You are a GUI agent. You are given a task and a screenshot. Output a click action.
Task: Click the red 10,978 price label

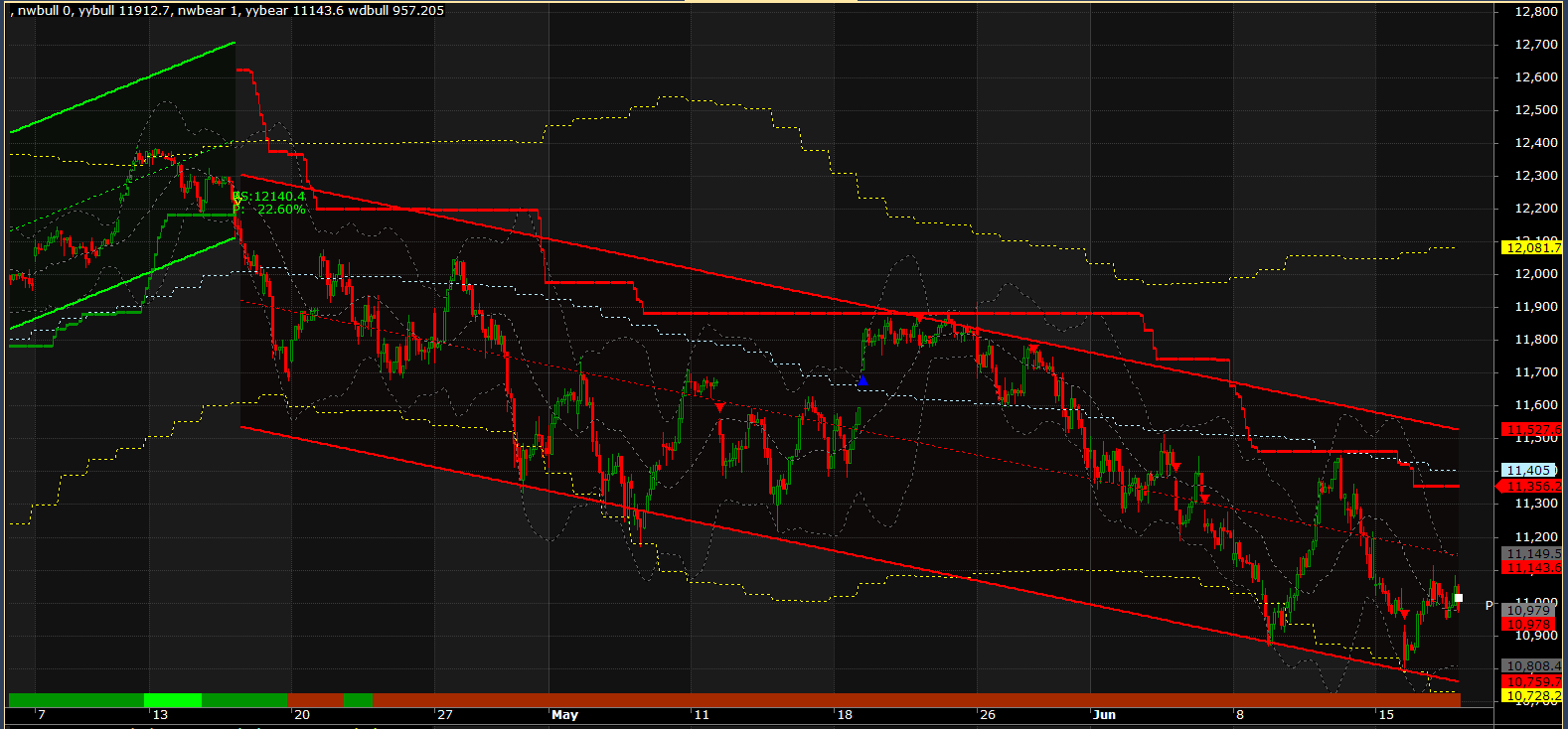(1527, 624)
